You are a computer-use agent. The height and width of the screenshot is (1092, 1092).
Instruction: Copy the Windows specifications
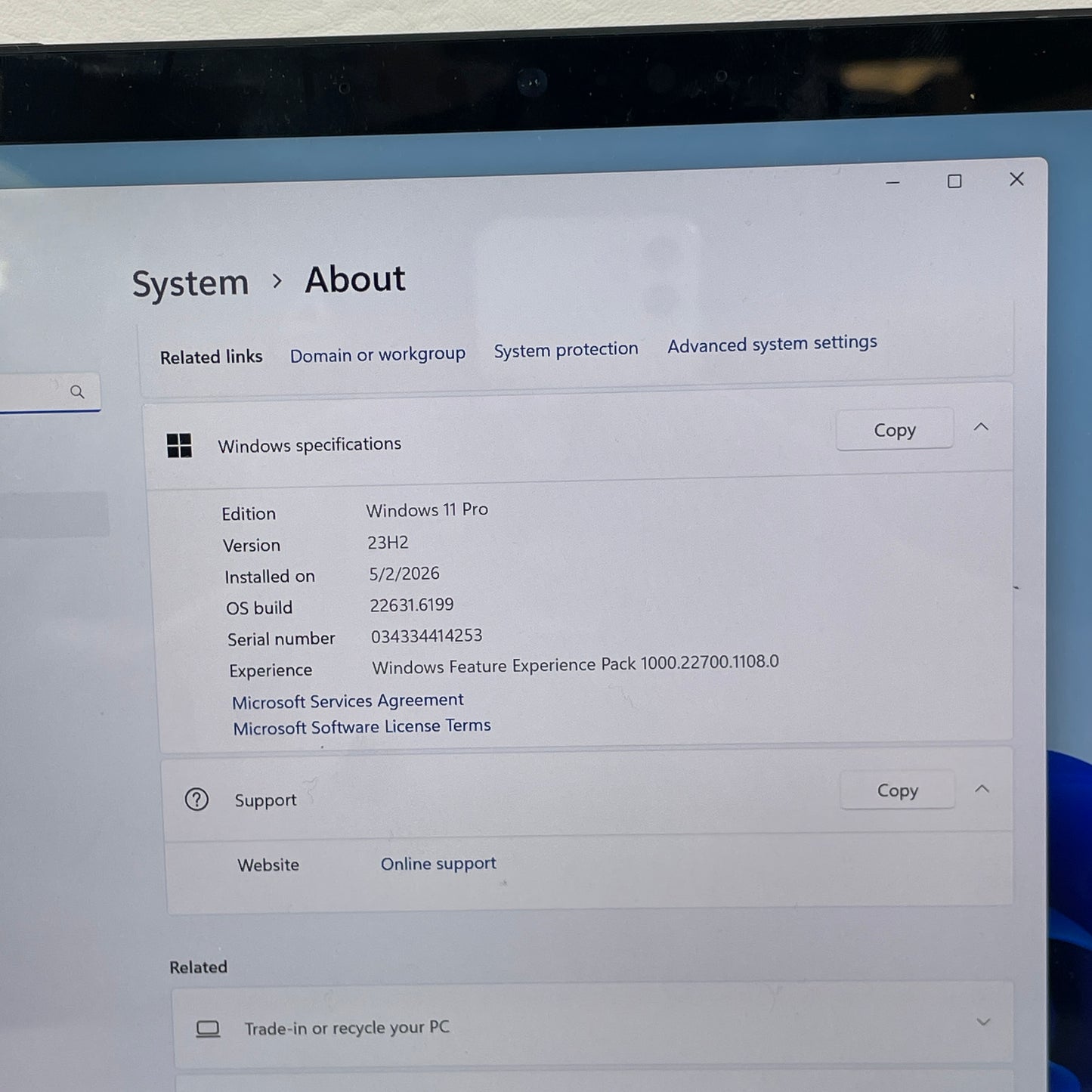(x=895, y=430)
